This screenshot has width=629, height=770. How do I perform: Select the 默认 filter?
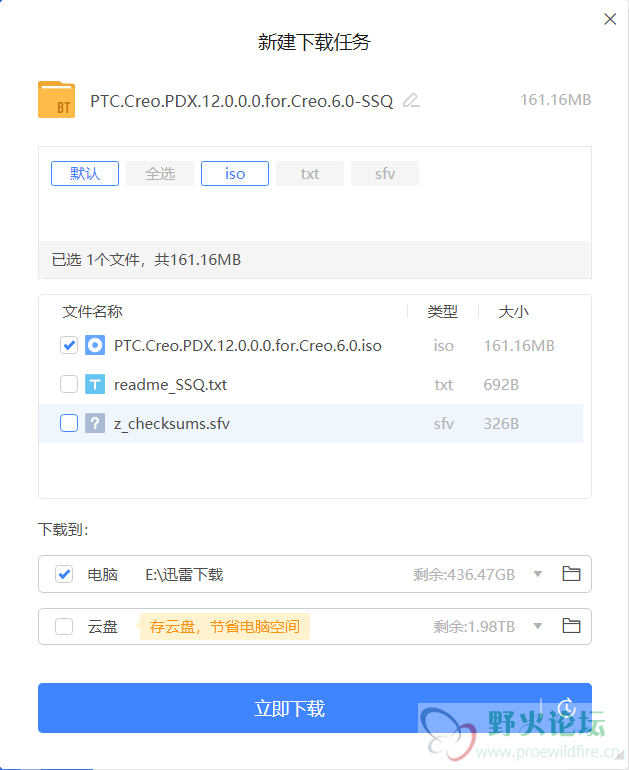click(85, 173)
